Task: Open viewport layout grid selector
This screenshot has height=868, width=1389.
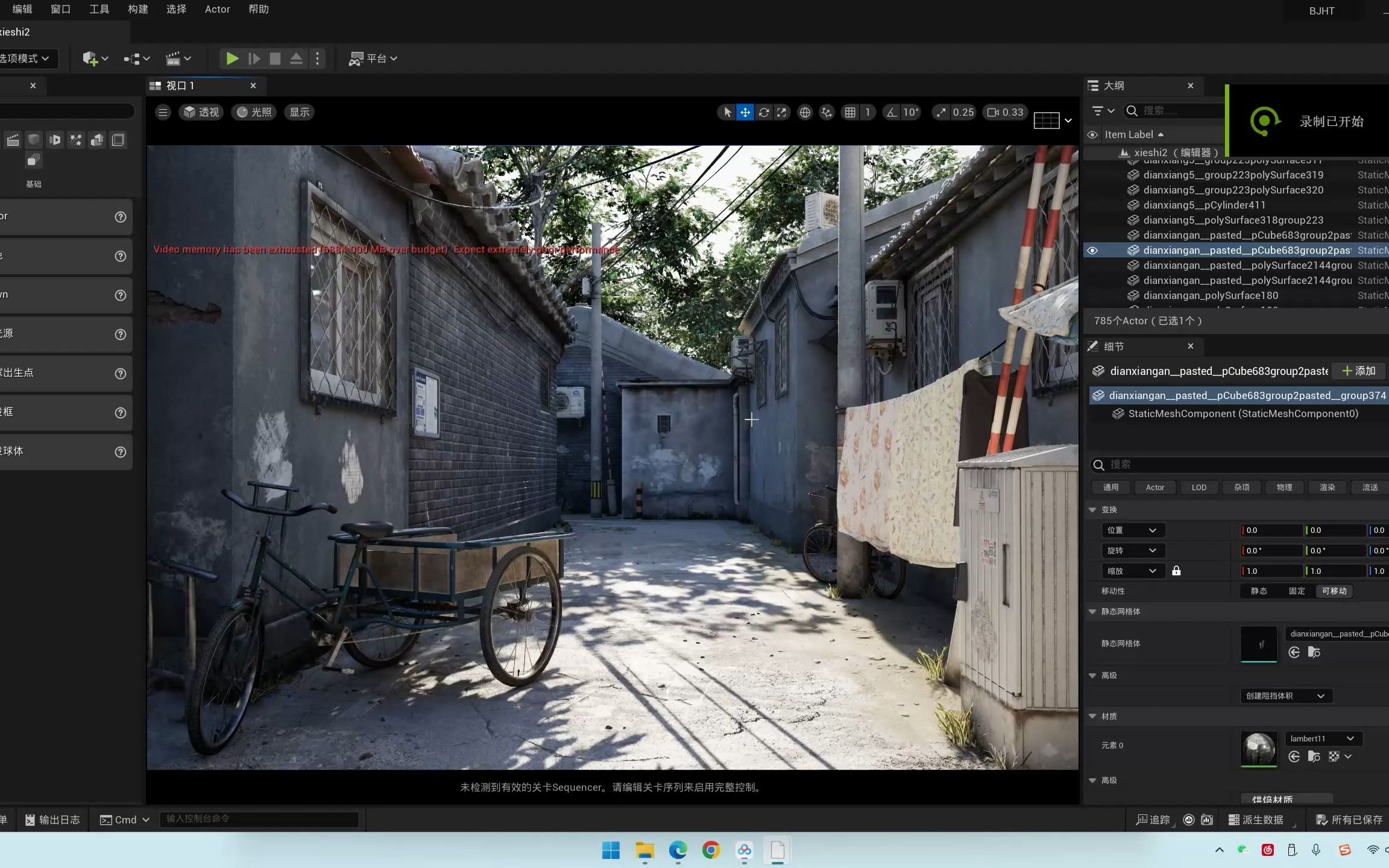Action: [1053, 121]
